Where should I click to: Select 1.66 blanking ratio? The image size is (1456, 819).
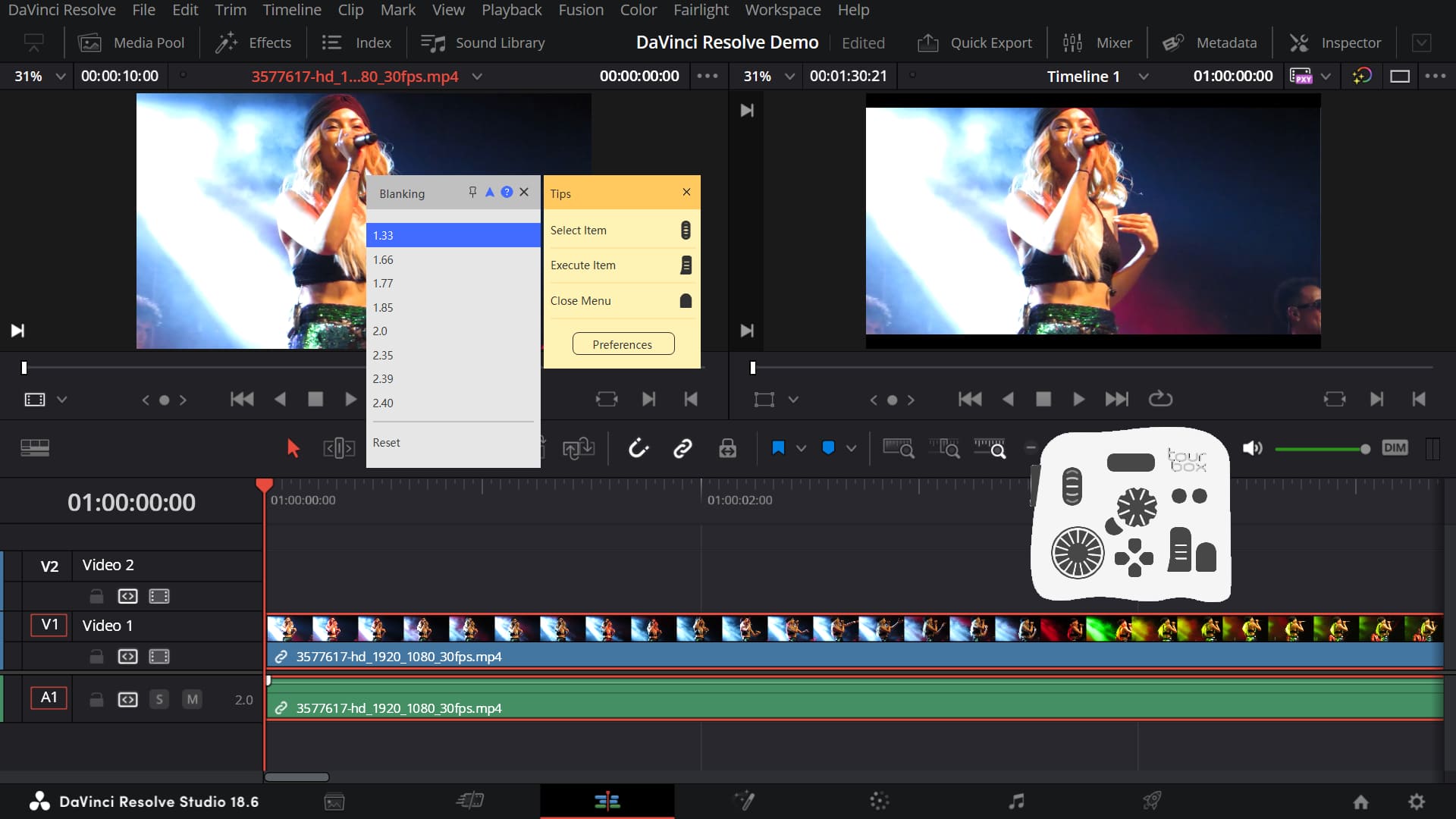pyautogui.click(x=453, y=259)
